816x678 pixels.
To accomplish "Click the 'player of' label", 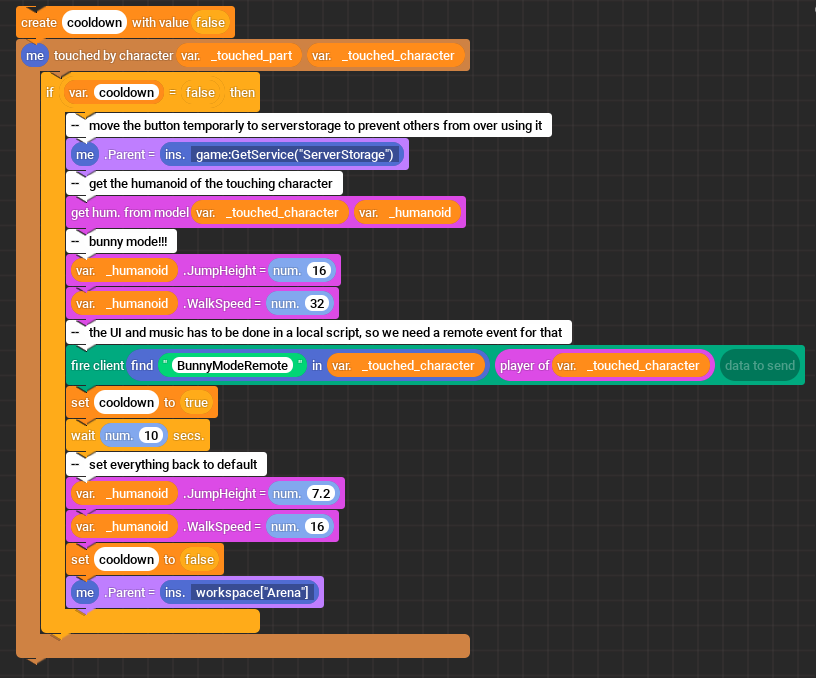I will click(x=524, y=365).
